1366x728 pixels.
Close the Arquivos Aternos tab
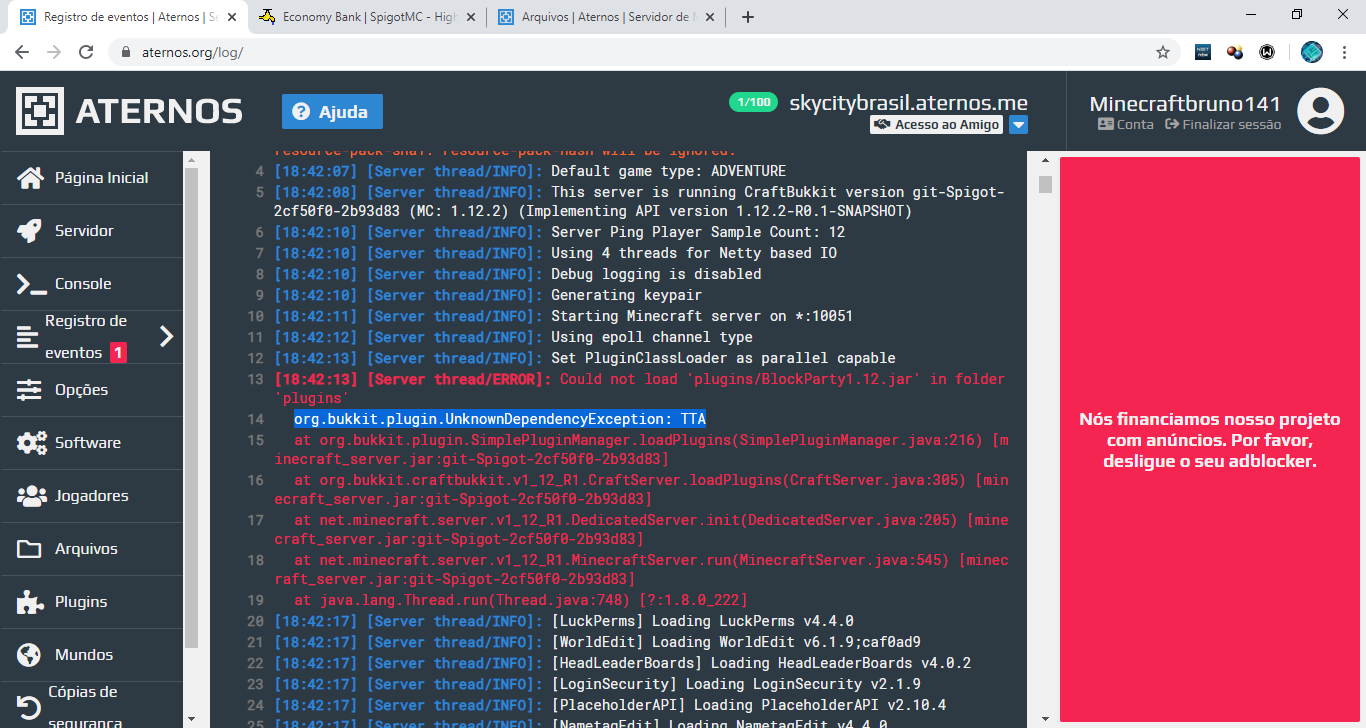click(709, 17)
